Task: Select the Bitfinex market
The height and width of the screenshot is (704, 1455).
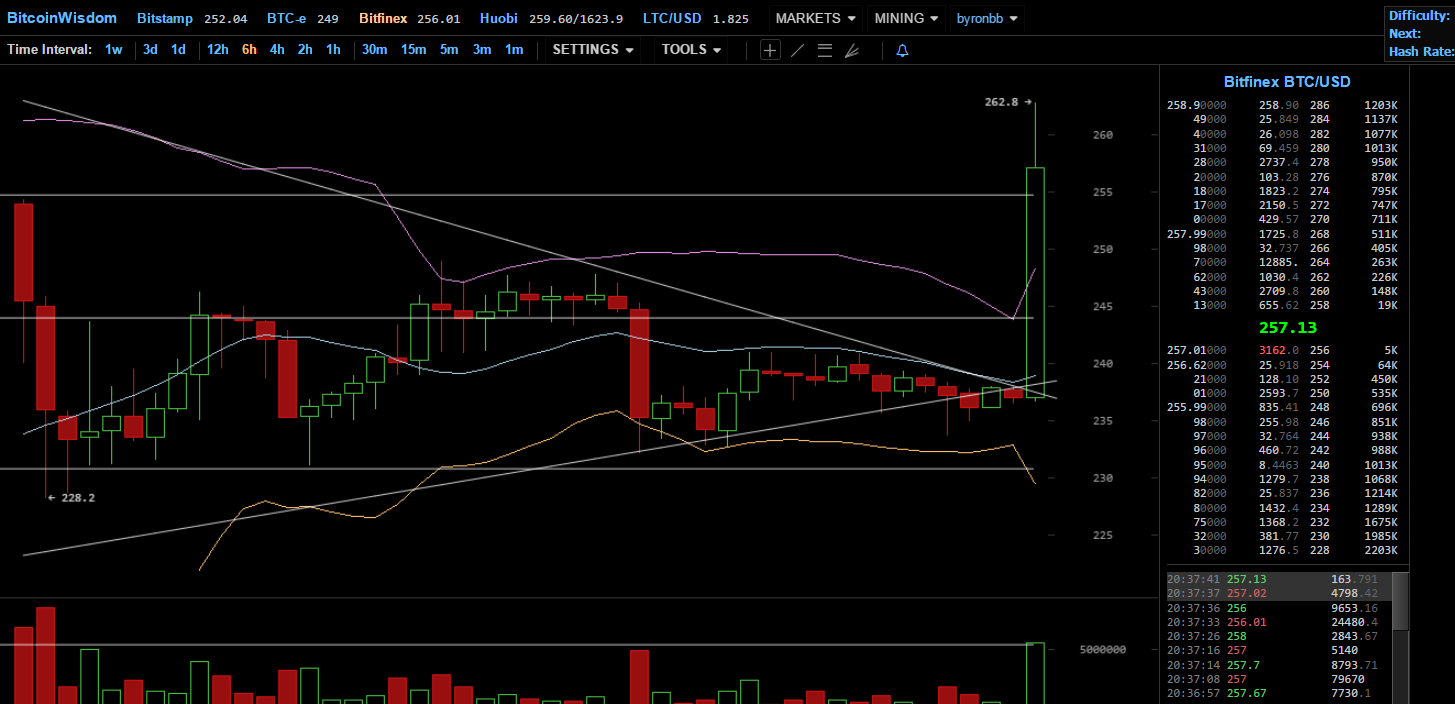Action: 383,18
